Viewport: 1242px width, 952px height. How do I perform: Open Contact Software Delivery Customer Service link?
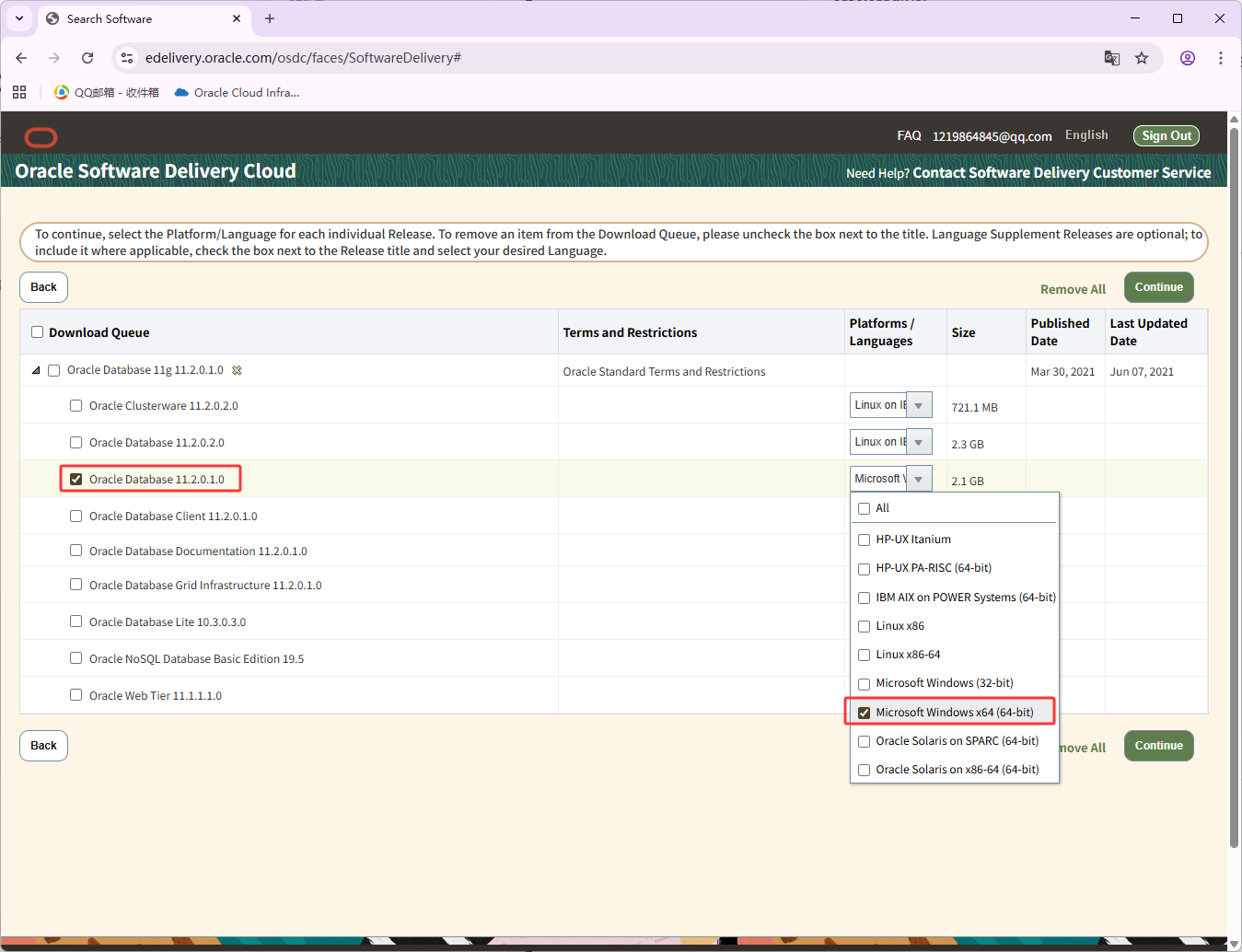click(x=1062, y=172)
